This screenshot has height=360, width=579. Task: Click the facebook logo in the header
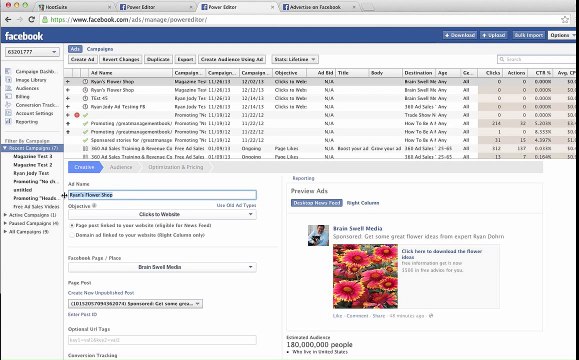click(24, 36)
